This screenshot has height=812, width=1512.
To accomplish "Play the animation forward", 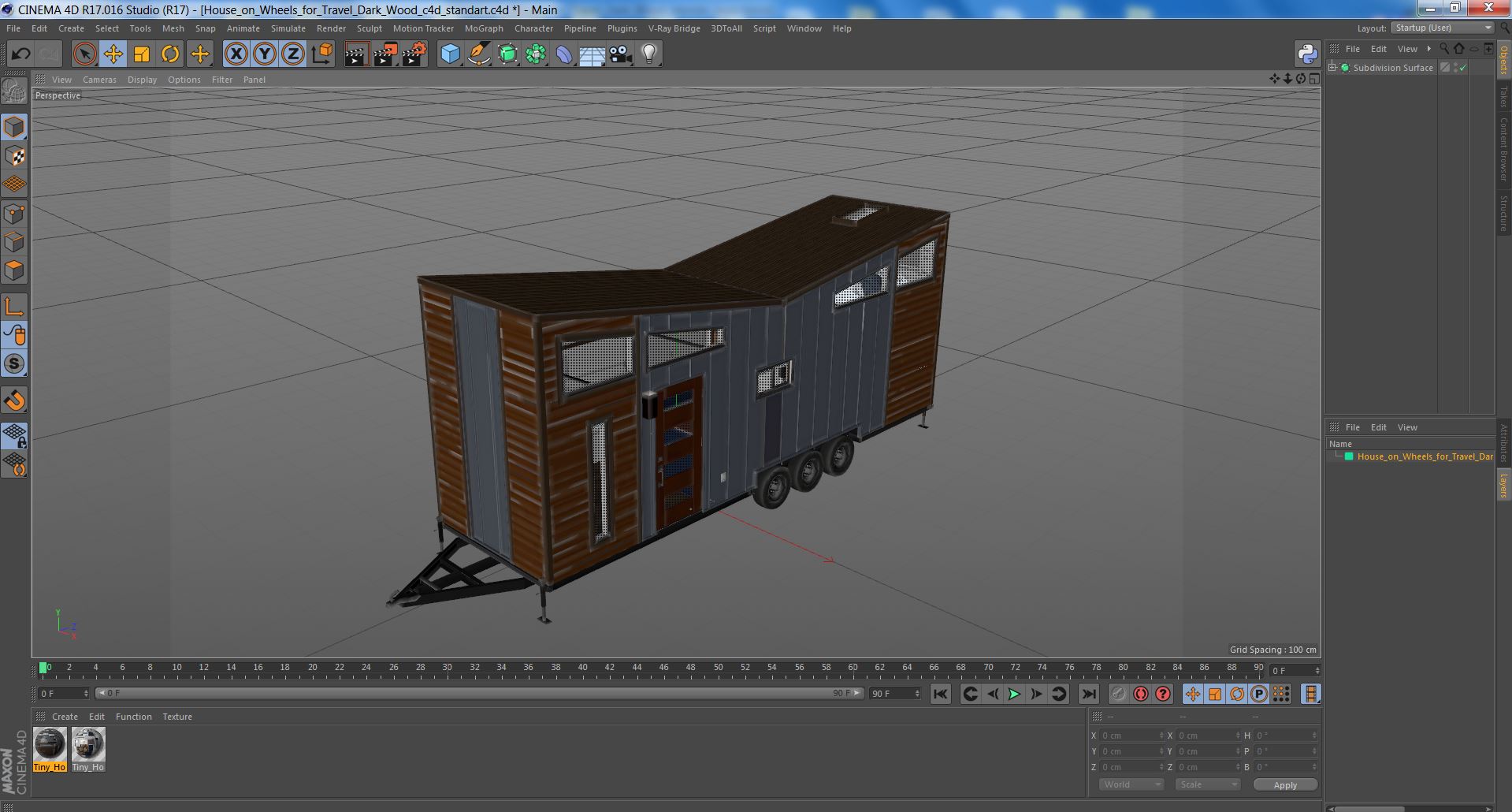I will tap(1014, 694).
